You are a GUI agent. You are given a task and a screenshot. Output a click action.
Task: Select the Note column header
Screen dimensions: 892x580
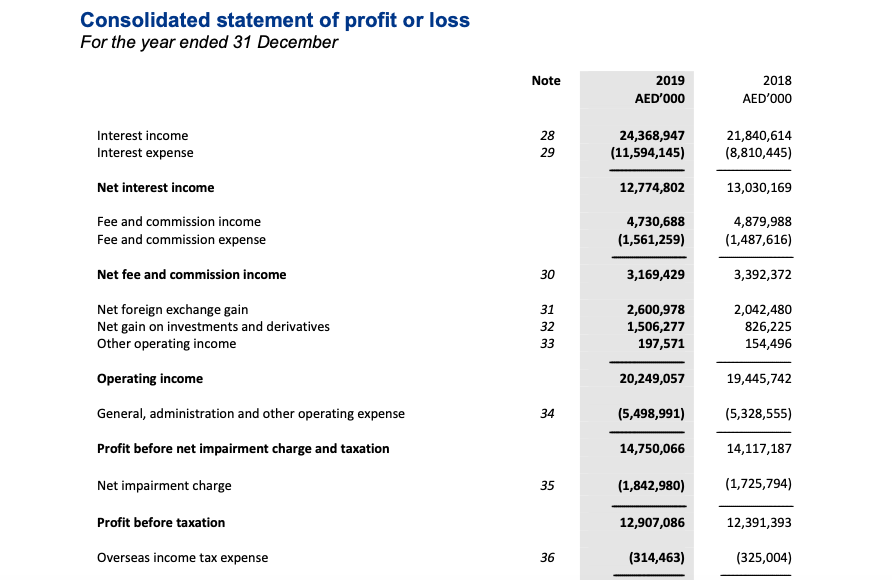click(x=546, y=81)
